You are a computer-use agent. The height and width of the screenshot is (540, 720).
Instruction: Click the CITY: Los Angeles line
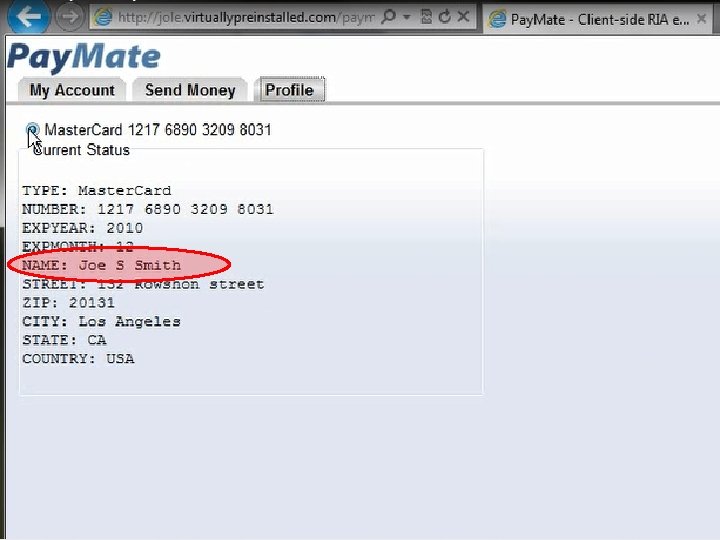[x=101, y=321]
